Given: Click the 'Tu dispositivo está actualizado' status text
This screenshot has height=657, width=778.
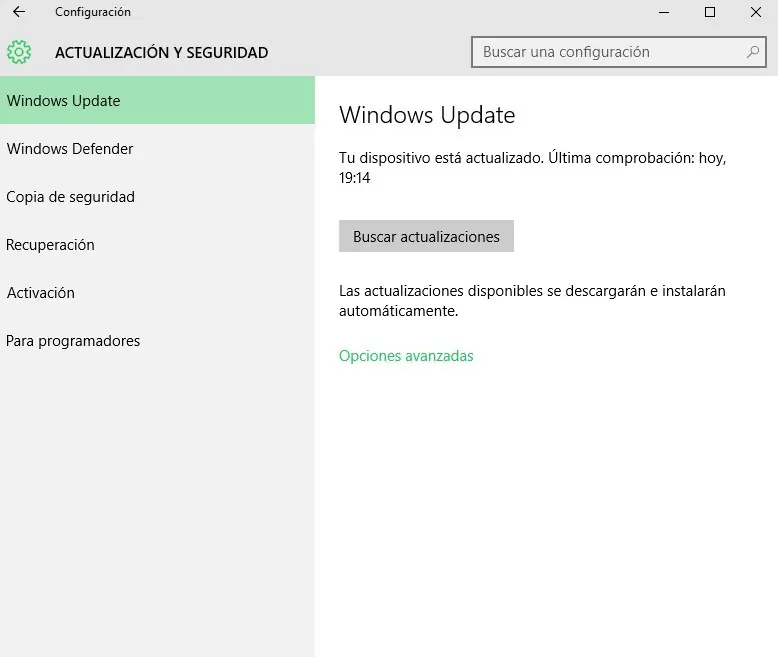Looking at the screenshot, I should [532, 168].
